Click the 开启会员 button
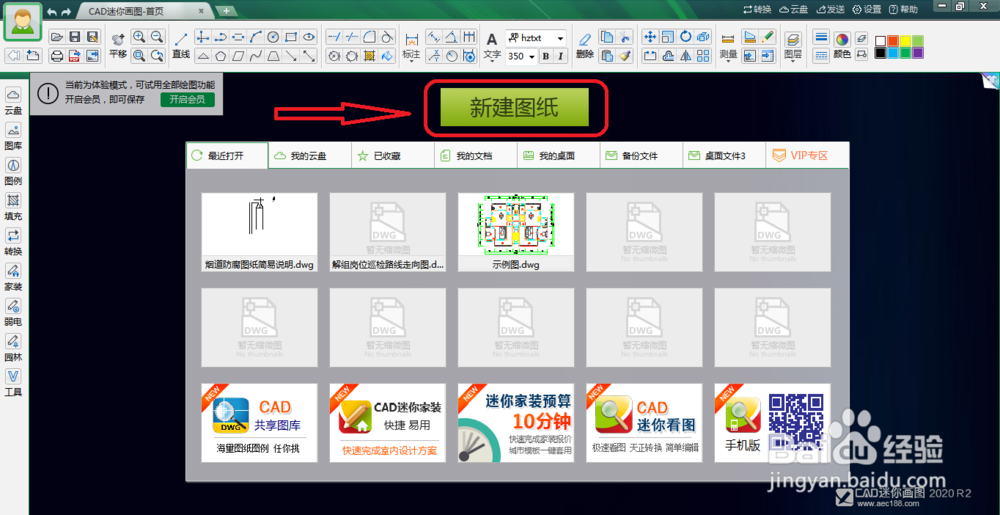Viewport: 1000px width, 515px height. (188, 99)
